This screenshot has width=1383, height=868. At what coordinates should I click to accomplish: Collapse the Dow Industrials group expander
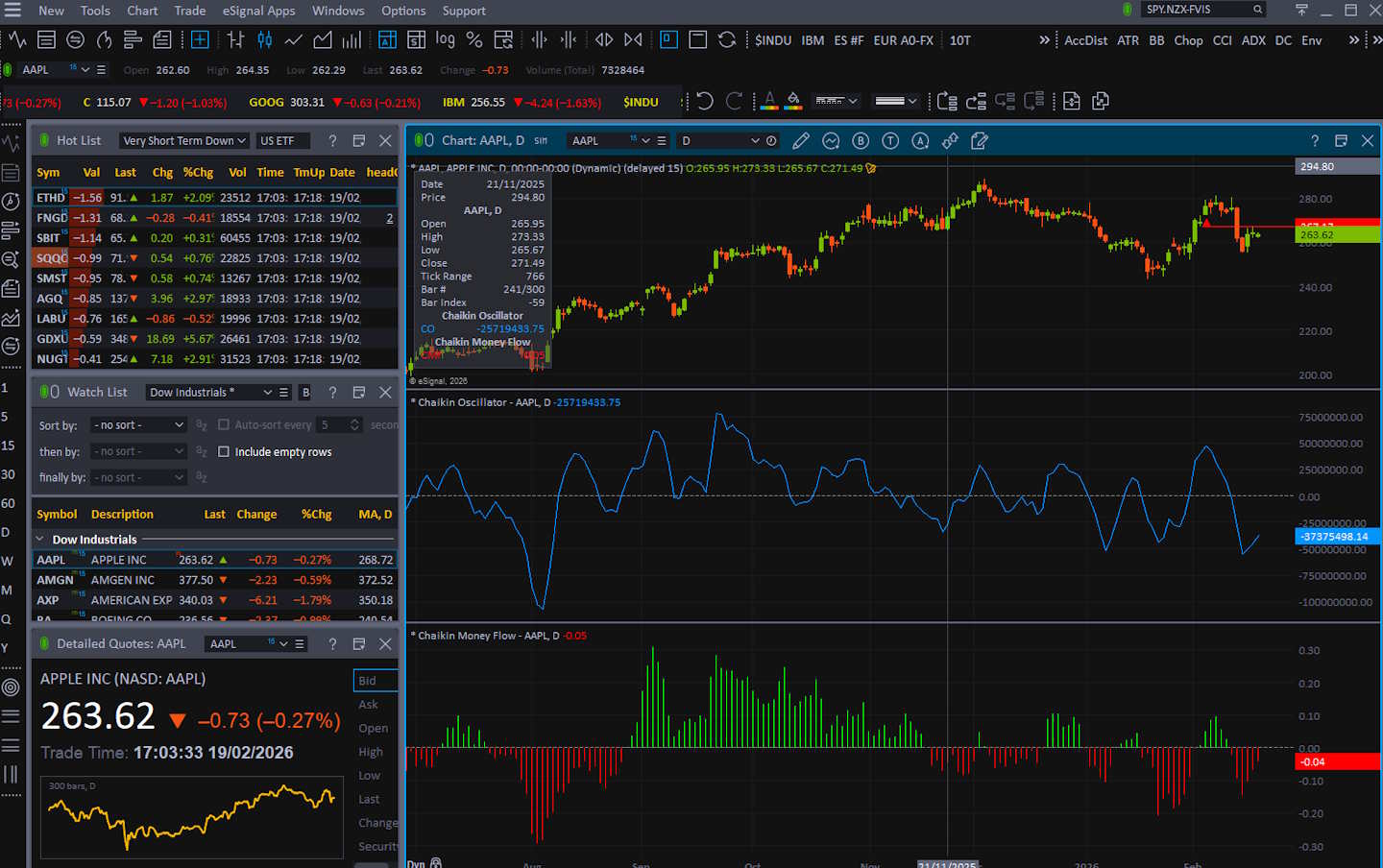(40, 540)
